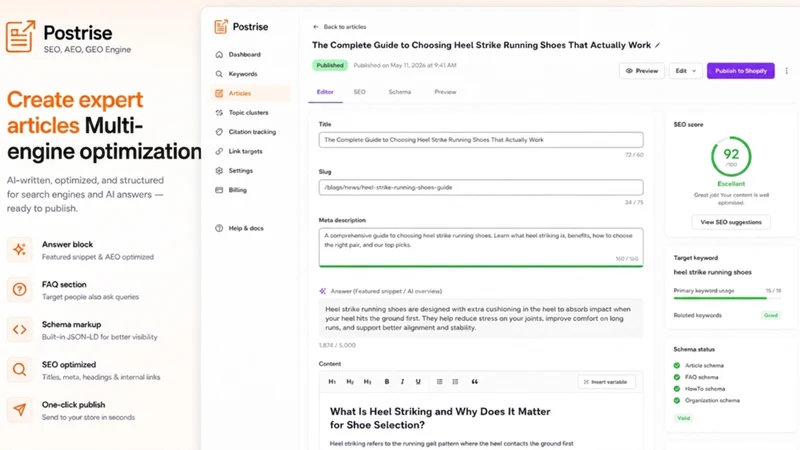Click the Dashboard home icon

click(219, 55)
